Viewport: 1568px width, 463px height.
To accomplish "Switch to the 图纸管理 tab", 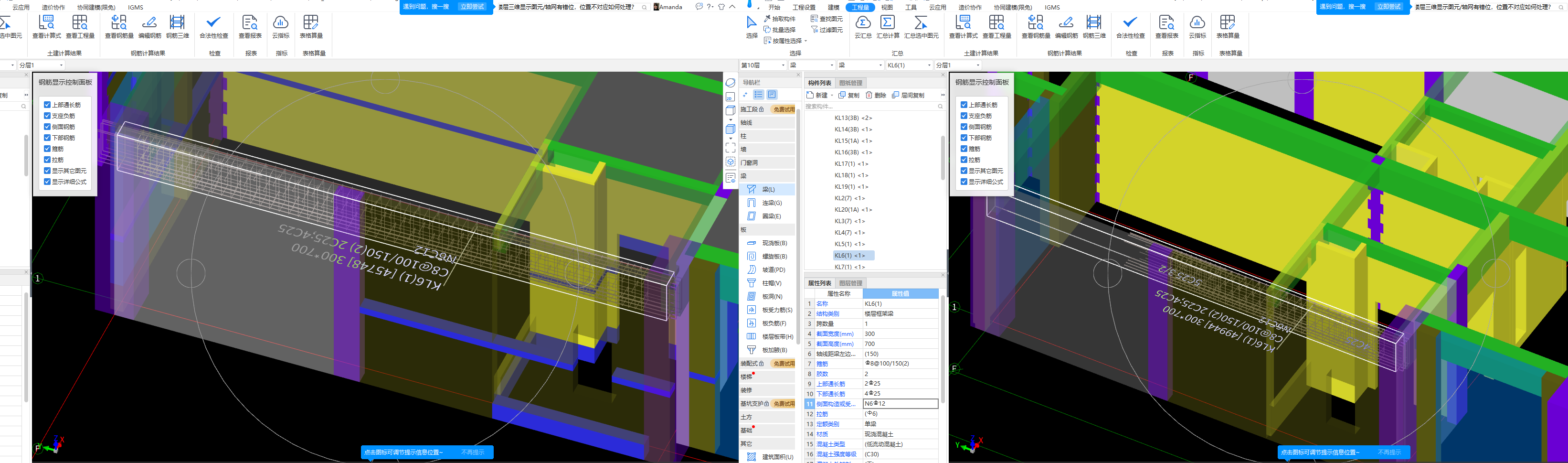I will click(x=850, y=83).
